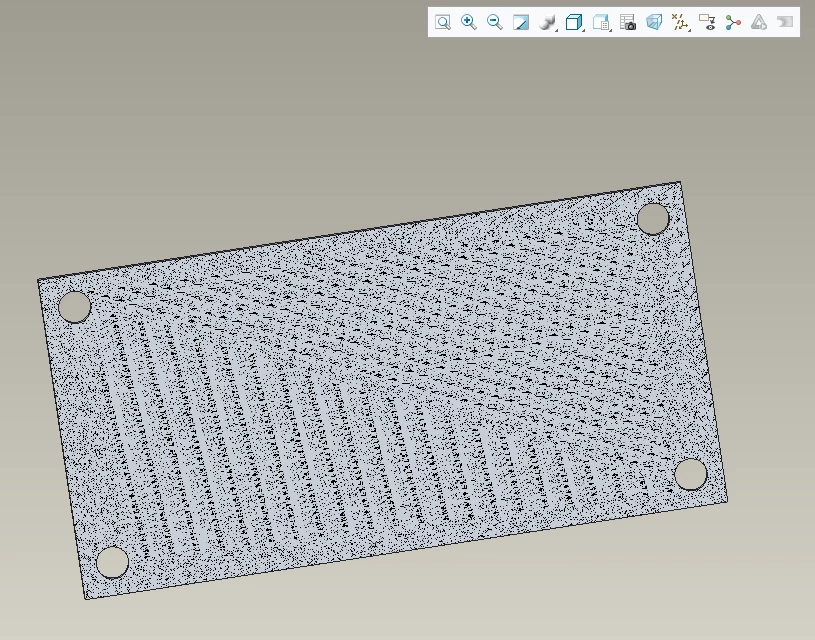Click the Zoom Out magnifier icon

point(495,22)
